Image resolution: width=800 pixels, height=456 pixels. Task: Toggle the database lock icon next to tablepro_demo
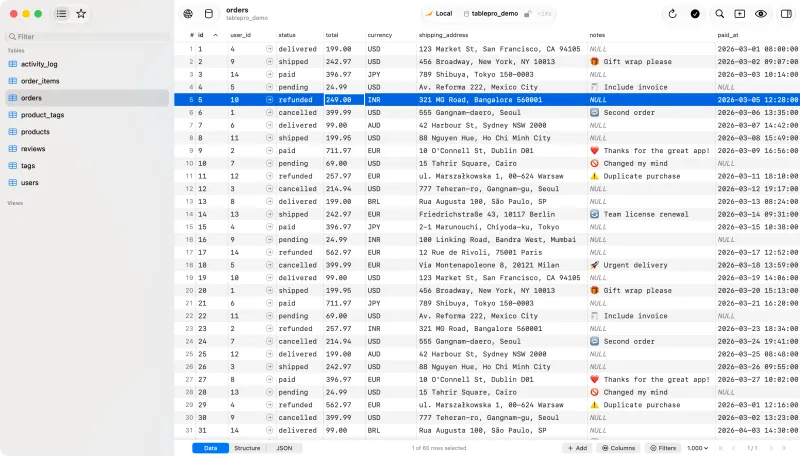pos(528,14)
